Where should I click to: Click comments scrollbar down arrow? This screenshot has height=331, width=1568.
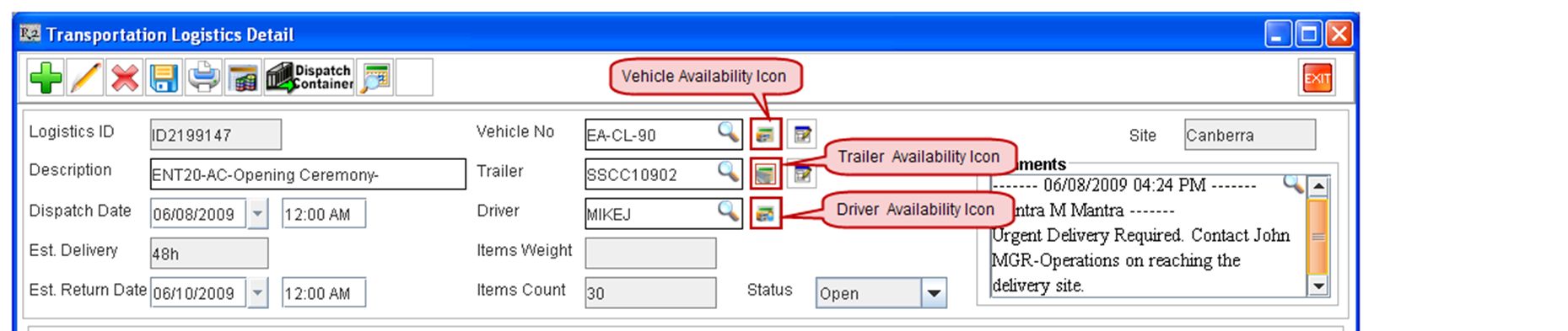(1318, 286)
